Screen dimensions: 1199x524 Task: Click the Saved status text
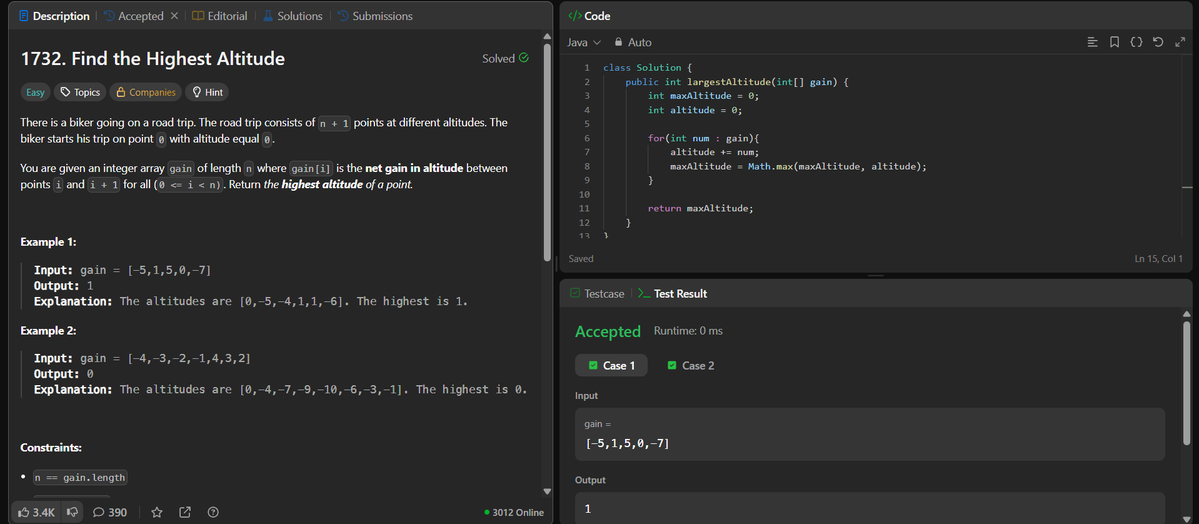[x=581, y=259]
